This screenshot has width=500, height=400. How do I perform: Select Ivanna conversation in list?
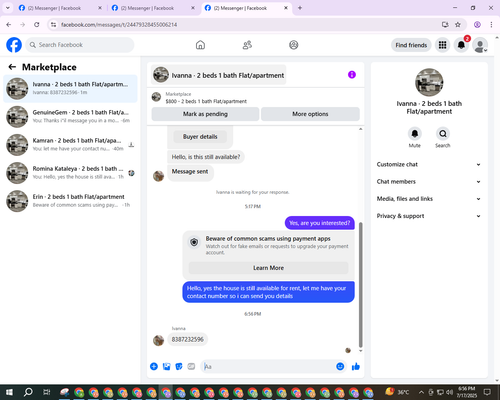point(70,89)
